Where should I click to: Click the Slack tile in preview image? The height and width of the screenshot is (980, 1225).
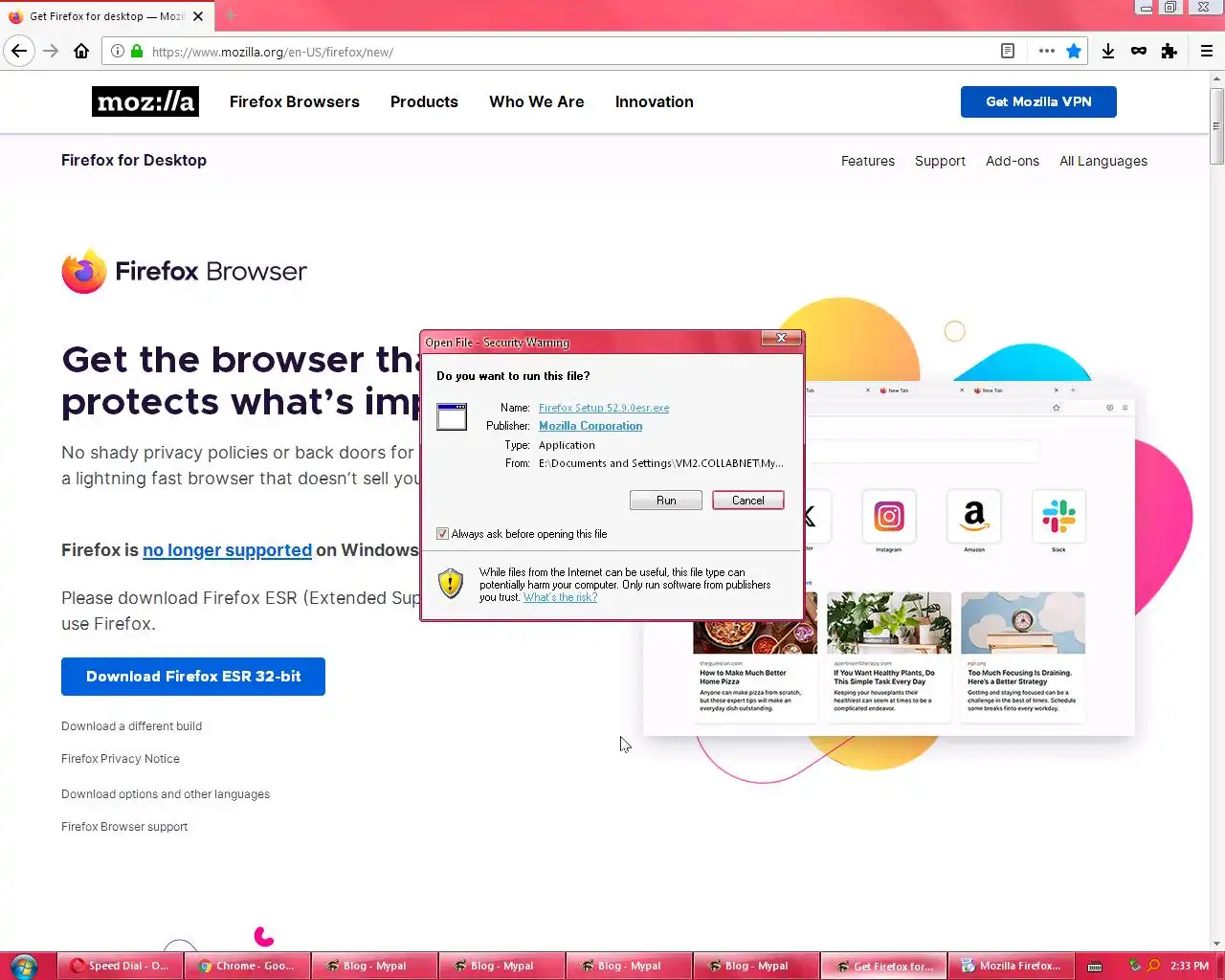pyautogui.click(x=1058, y=518)
